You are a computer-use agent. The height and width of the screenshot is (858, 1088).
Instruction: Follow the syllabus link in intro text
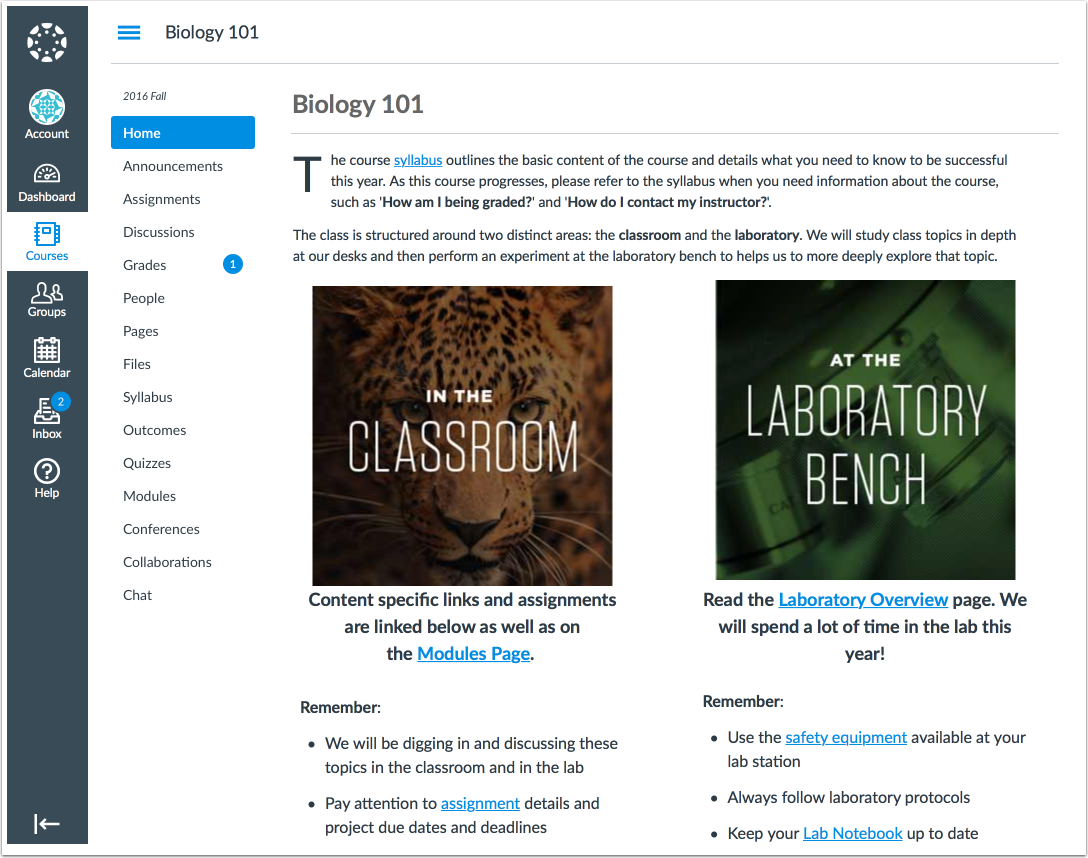(418, 160)
